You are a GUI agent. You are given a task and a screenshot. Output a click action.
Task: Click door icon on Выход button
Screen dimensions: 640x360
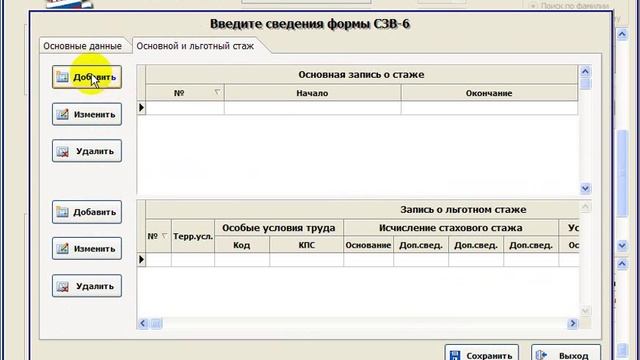click(542, 356)
